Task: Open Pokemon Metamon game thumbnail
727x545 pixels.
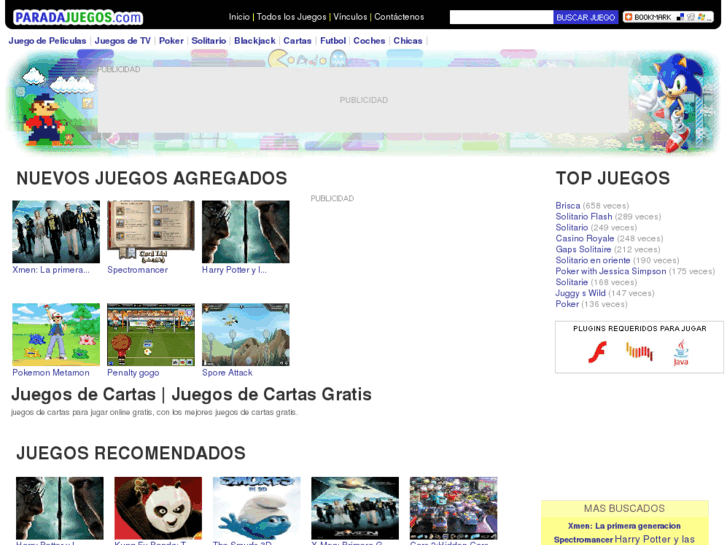Action: point(56,334)
